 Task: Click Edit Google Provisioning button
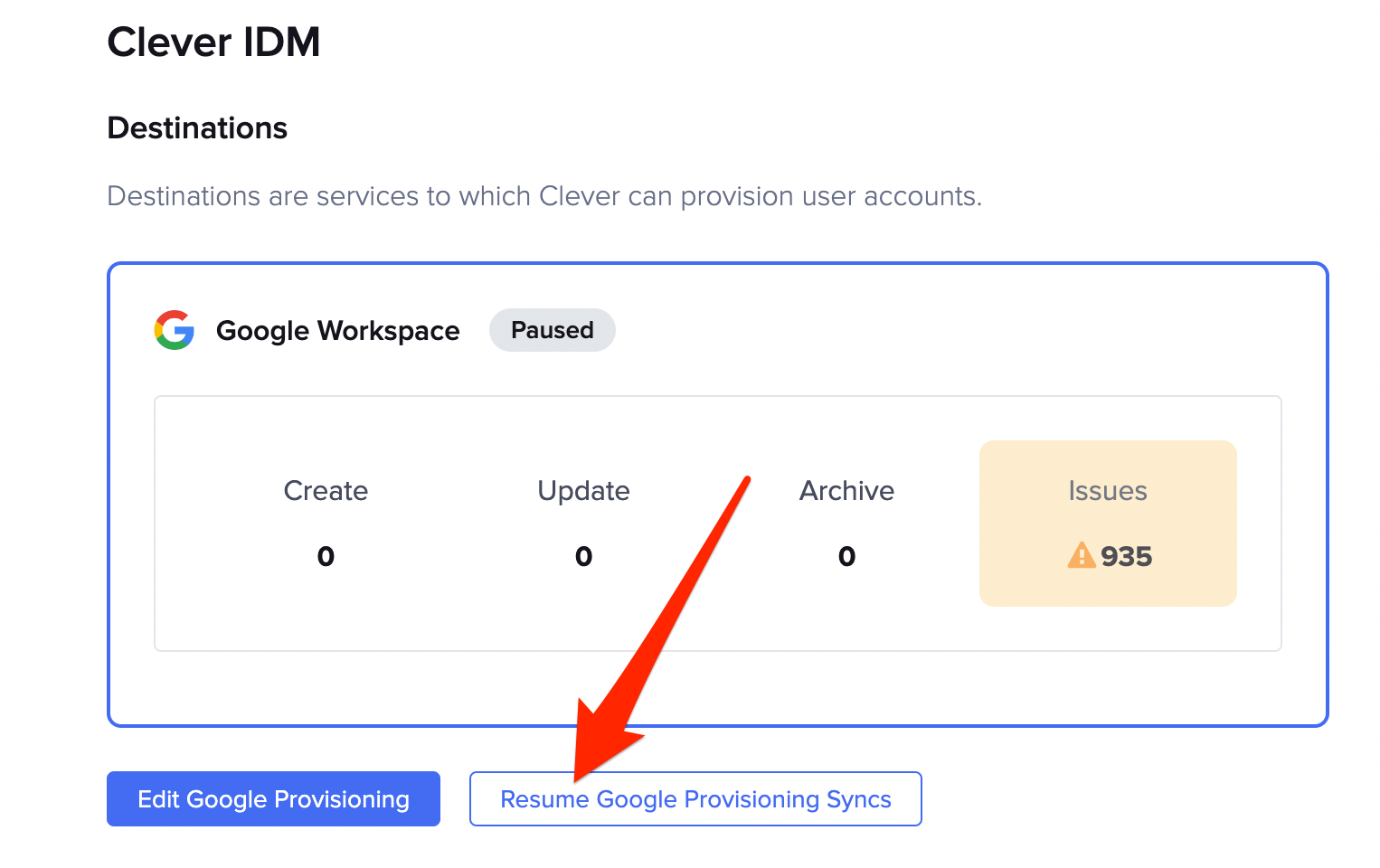(273, 798)
